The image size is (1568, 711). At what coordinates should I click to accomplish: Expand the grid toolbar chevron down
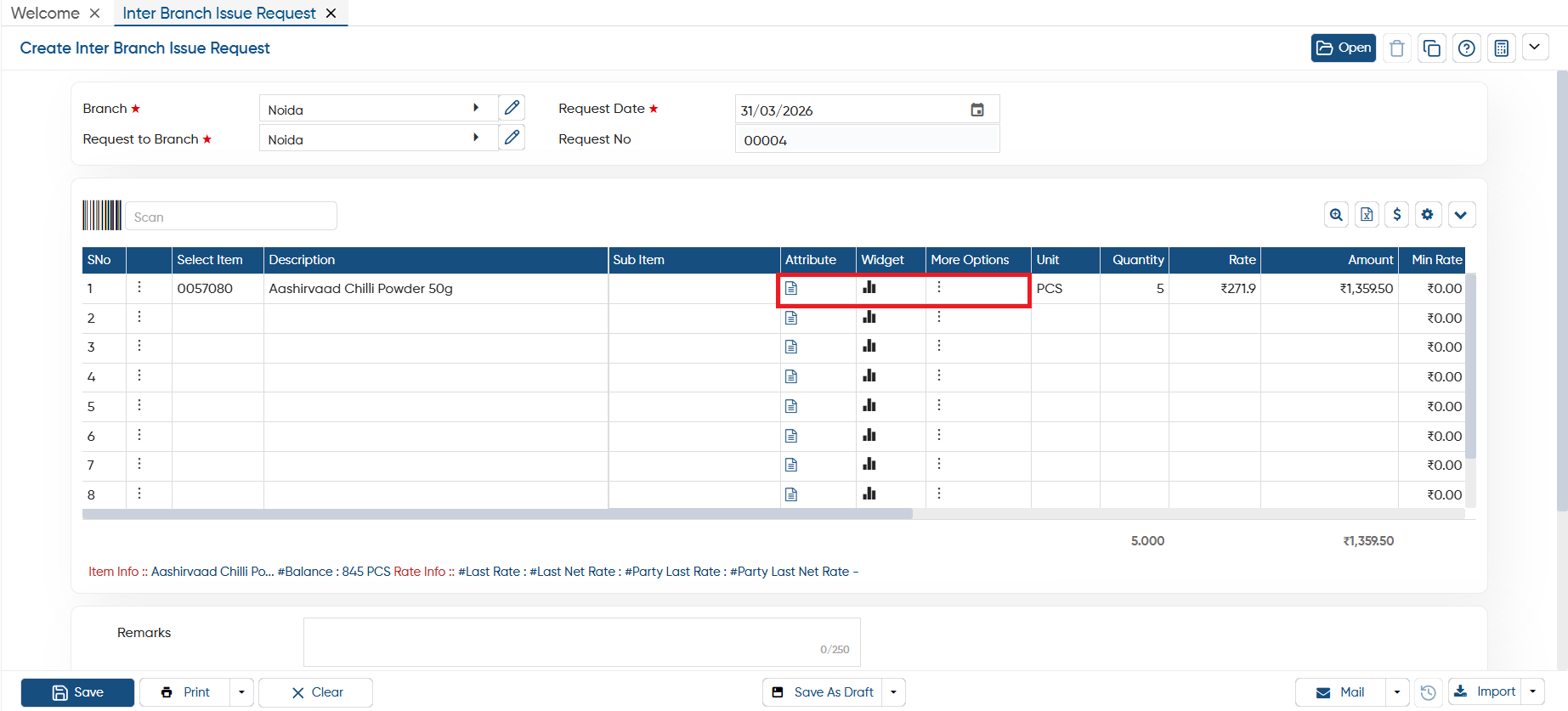[1461, 215]
